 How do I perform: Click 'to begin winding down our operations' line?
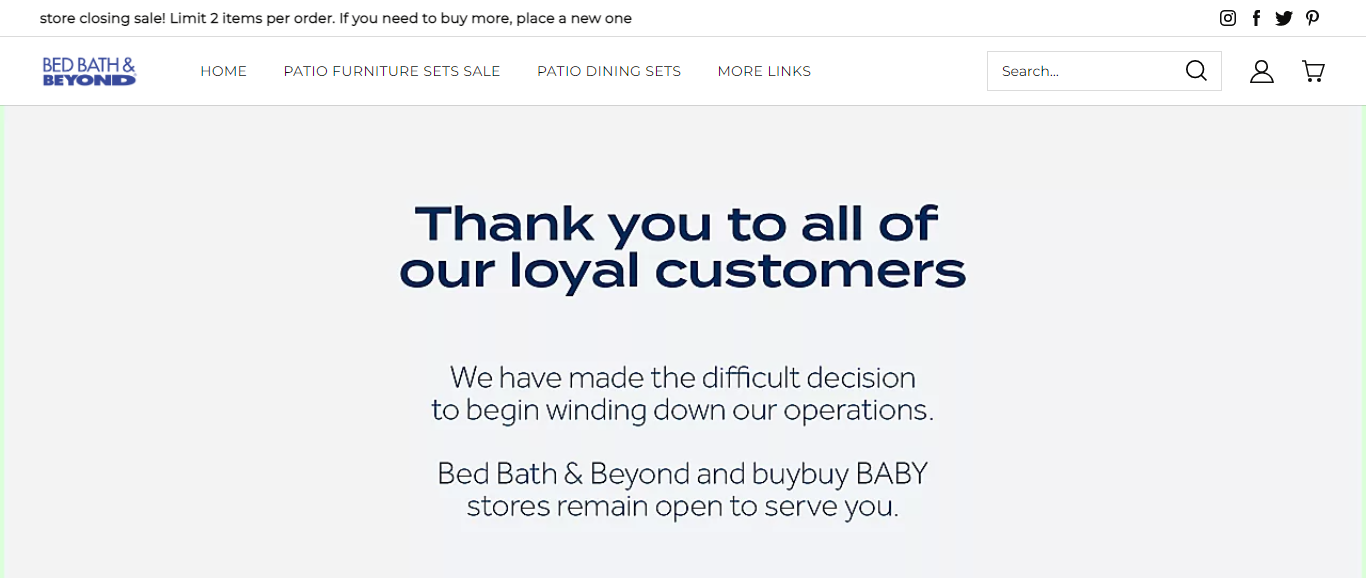(x=683, y=410)
